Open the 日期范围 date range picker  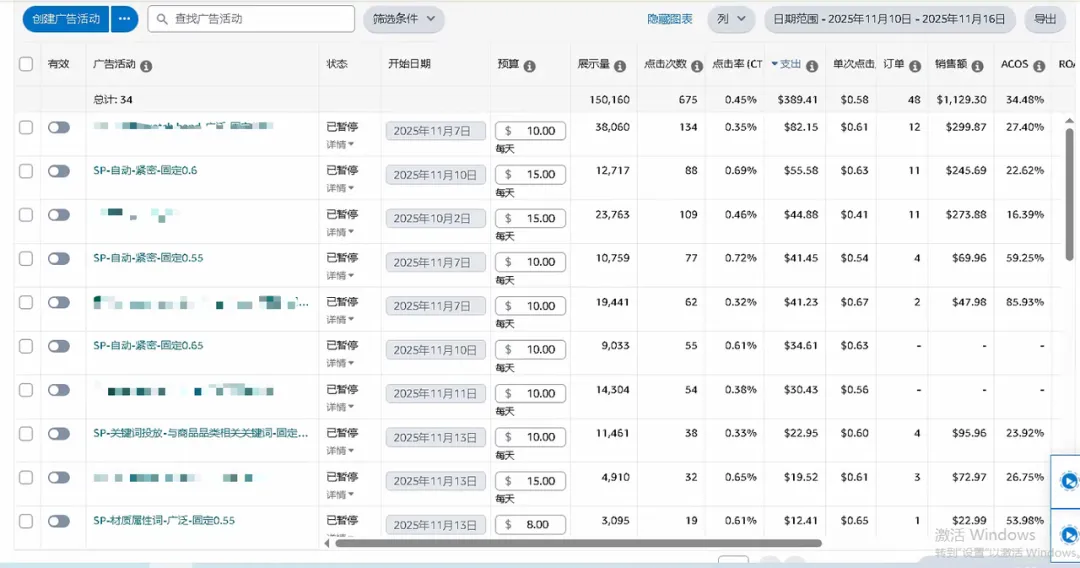click(x=889, y=19)
